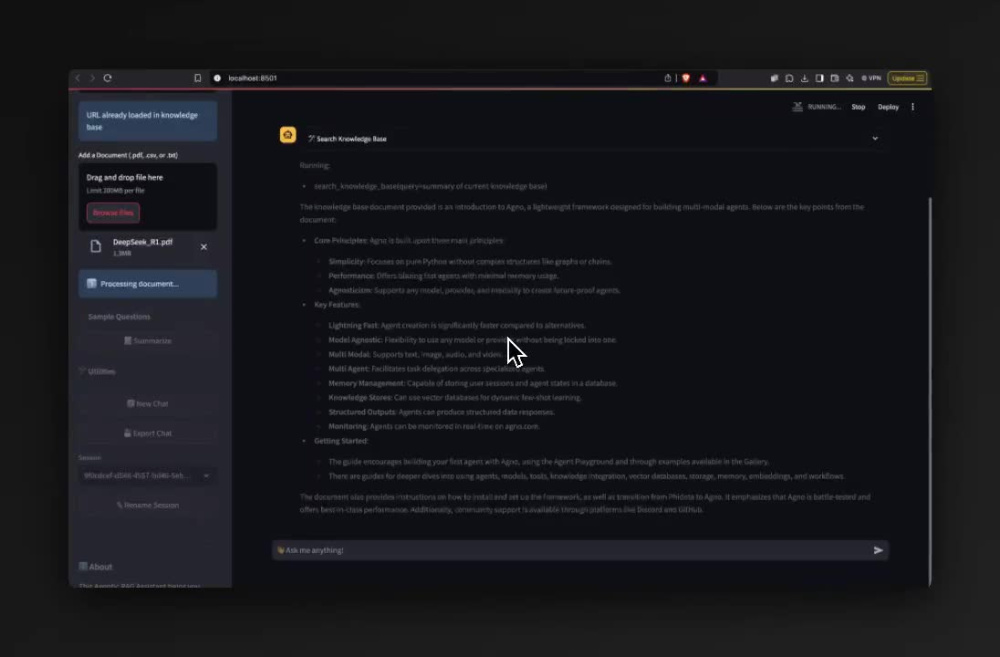Click the 'URL already loaded in knowledge base' notice
This screenshot has height=657, width=1000.
click(x=147, y=121)
